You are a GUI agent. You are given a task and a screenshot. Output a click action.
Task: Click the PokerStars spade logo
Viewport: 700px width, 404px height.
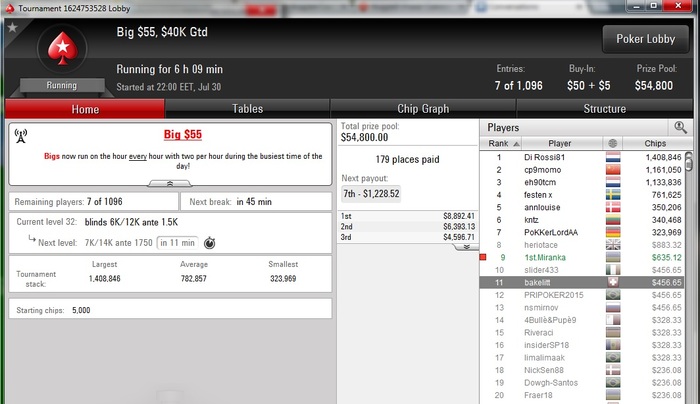pos(62,48)
